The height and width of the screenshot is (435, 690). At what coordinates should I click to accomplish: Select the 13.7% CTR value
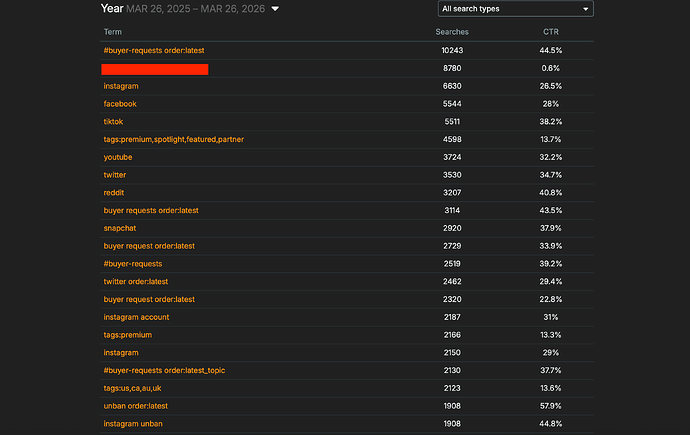tap(551, 139)
